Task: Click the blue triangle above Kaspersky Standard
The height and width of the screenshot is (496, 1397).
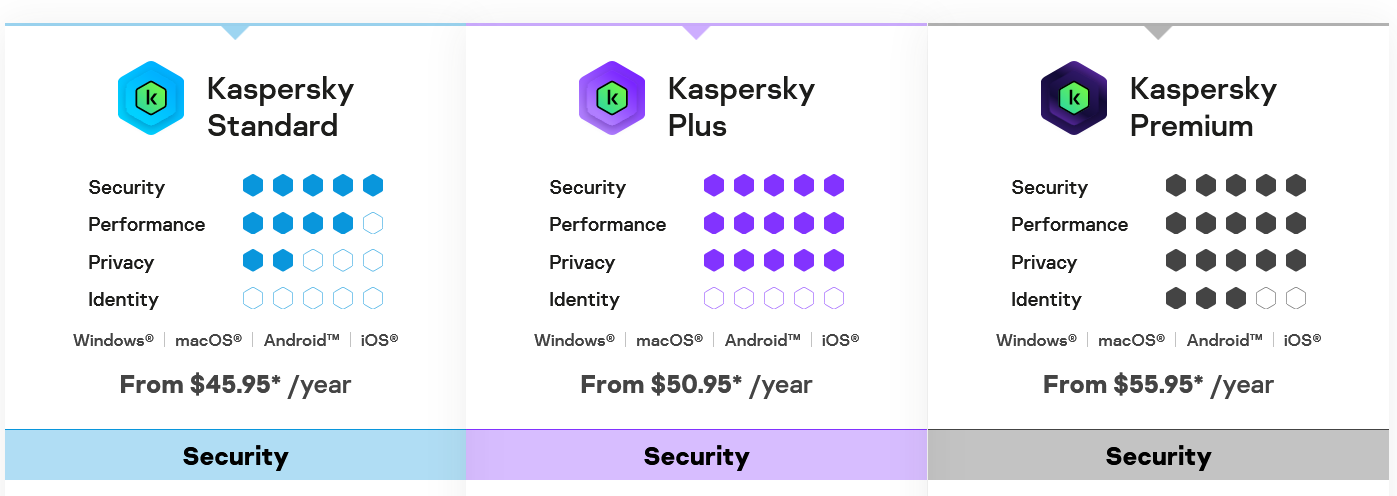Action: click(x=235, y=32)
